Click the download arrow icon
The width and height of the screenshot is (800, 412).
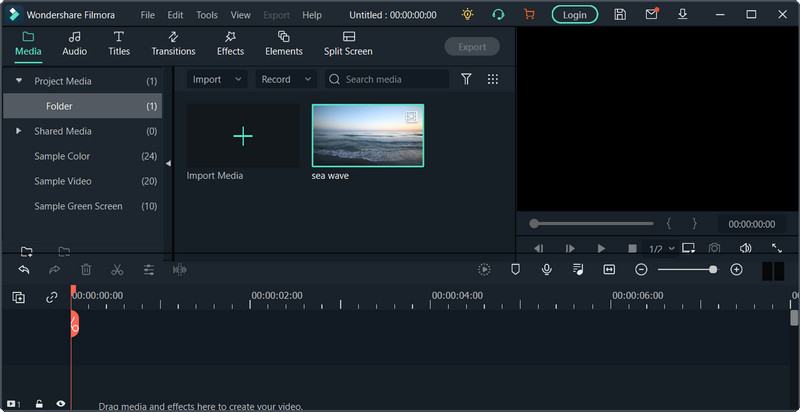coord(683,14)
